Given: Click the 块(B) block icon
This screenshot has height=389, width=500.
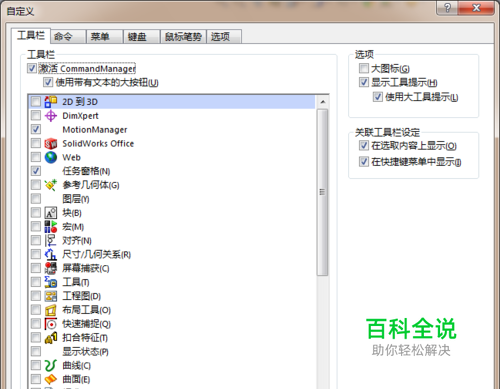Looking at the screenshot, I should (x=51, y=213).
